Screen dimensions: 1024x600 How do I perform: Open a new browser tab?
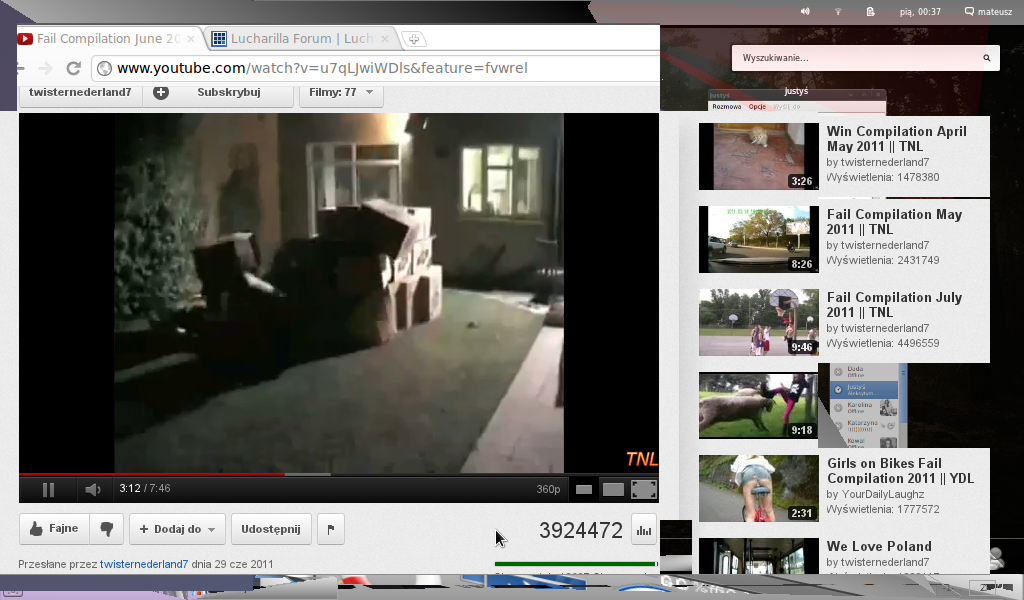click(413, 39)
